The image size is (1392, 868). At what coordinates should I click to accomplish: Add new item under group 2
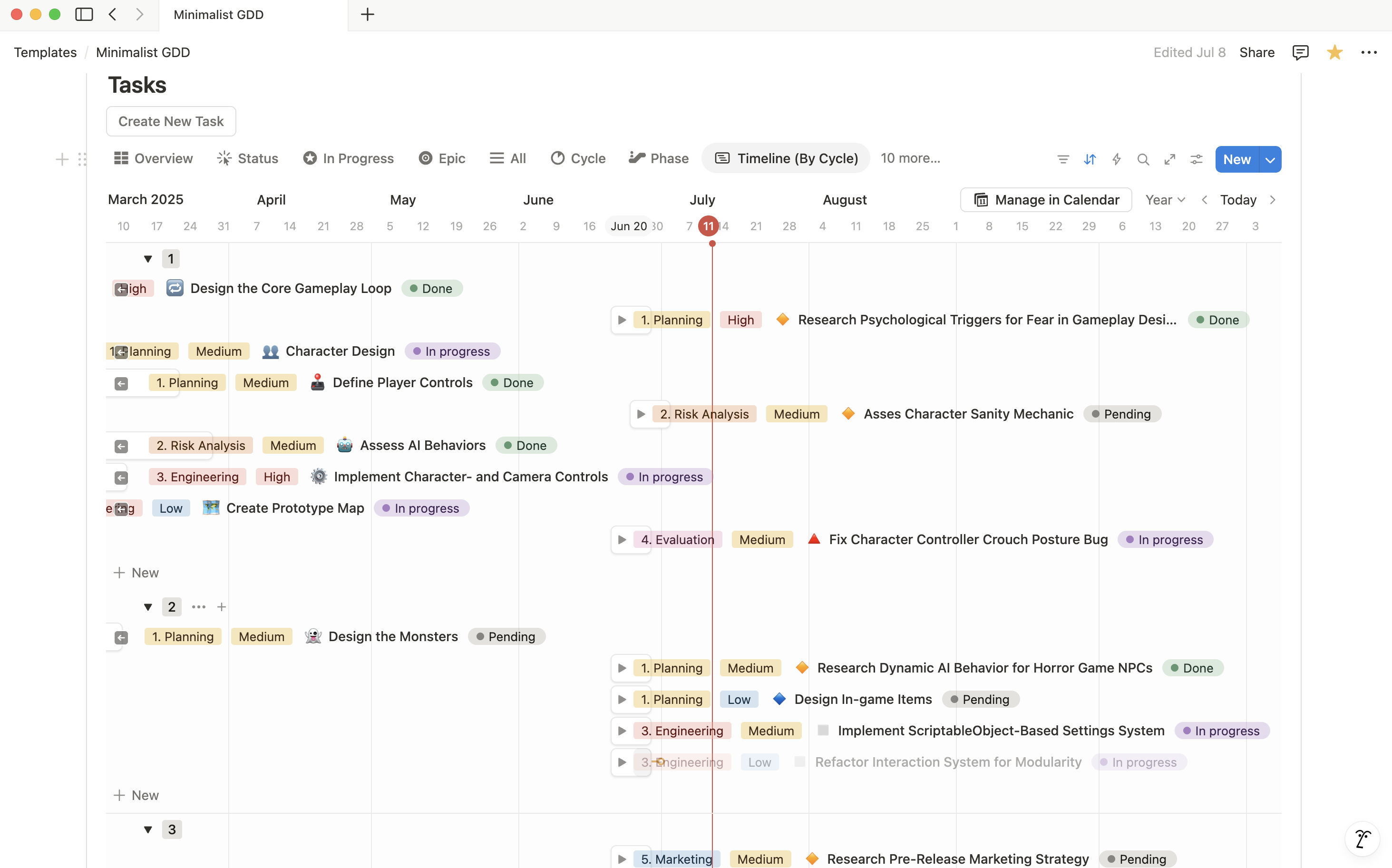click(136, 796)
